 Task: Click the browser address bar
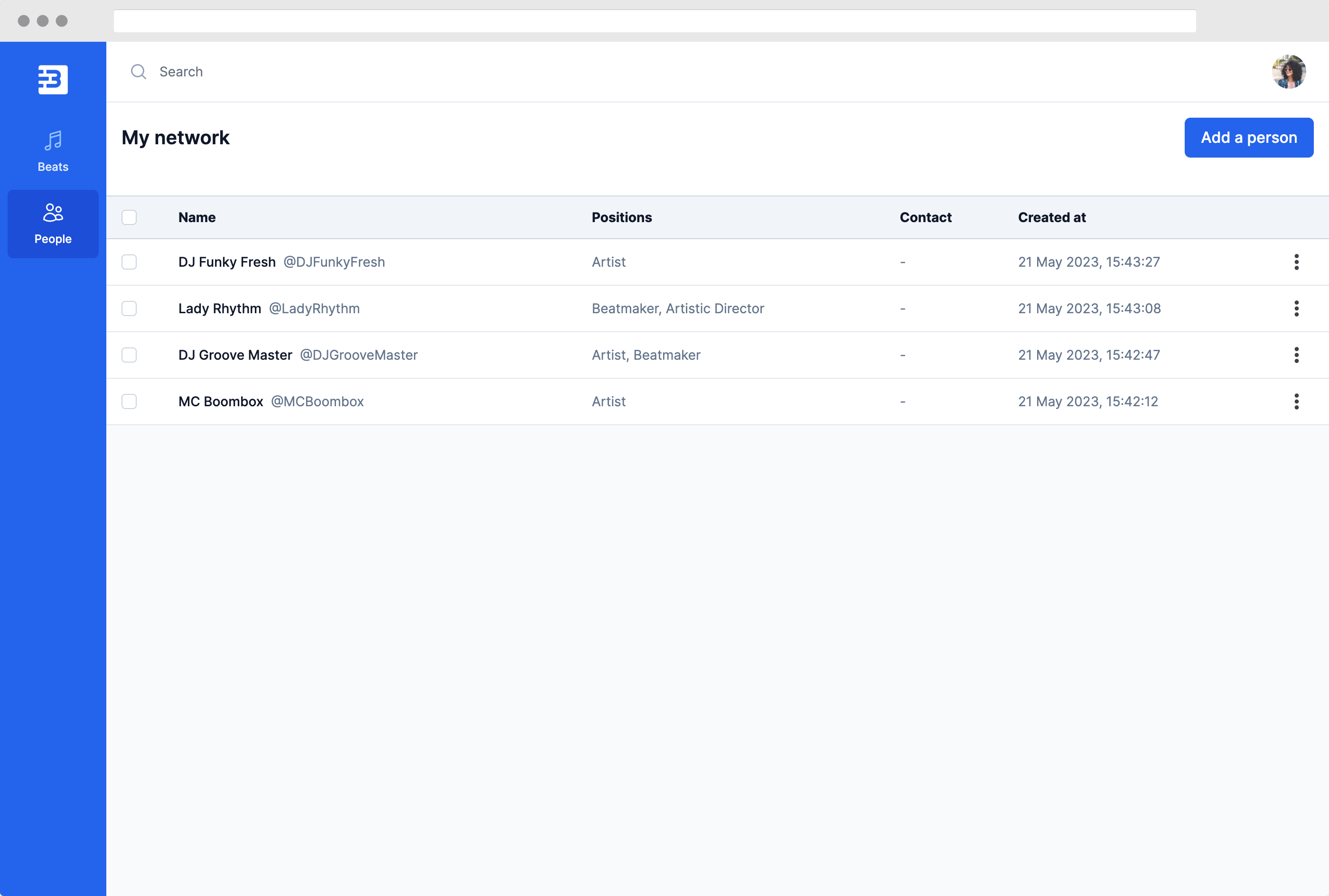[655, 21]
